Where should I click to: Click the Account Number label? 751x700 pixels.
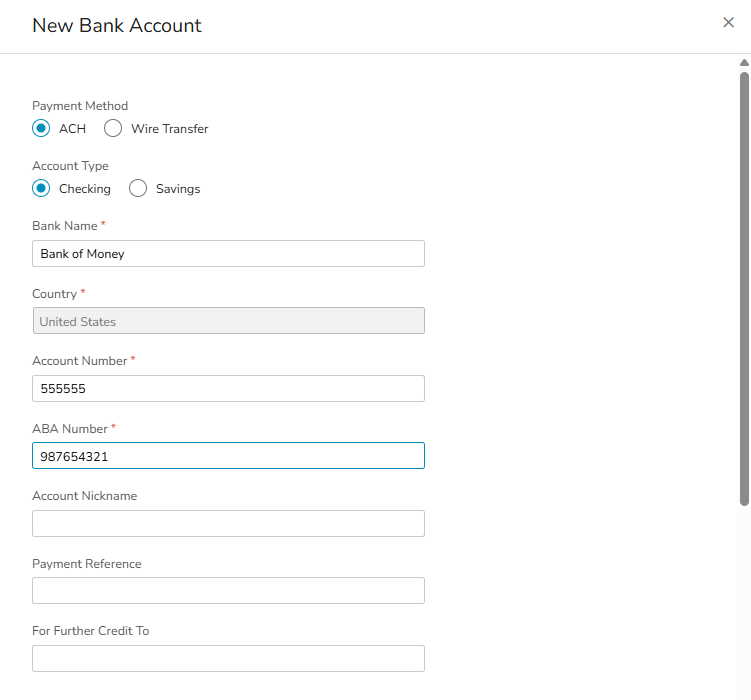(80, 361)
